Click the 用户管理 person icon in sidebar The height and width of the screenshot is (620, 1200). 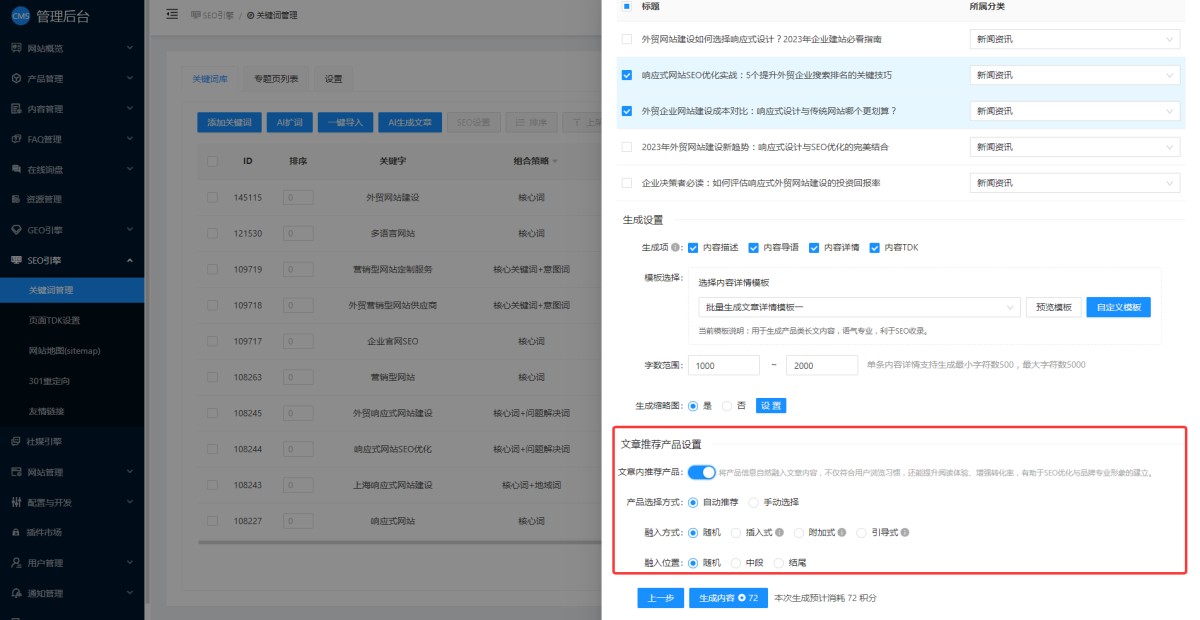coord(16,562)
